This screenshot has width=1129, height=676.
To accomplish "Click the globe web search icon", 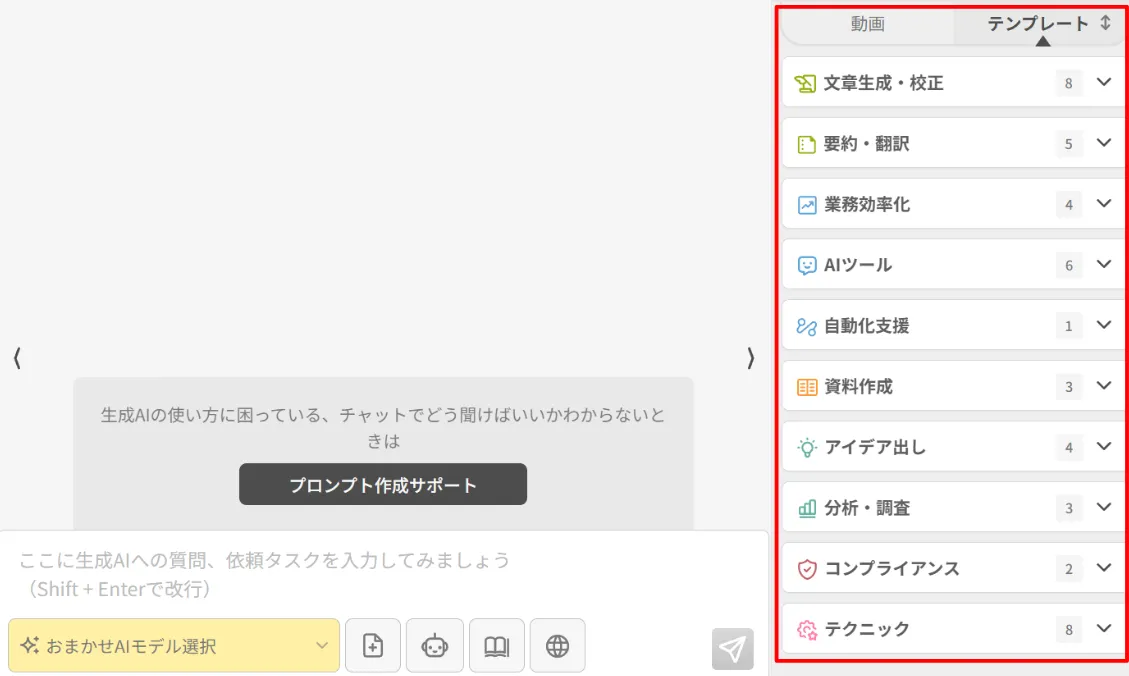I will pos(557,646).
